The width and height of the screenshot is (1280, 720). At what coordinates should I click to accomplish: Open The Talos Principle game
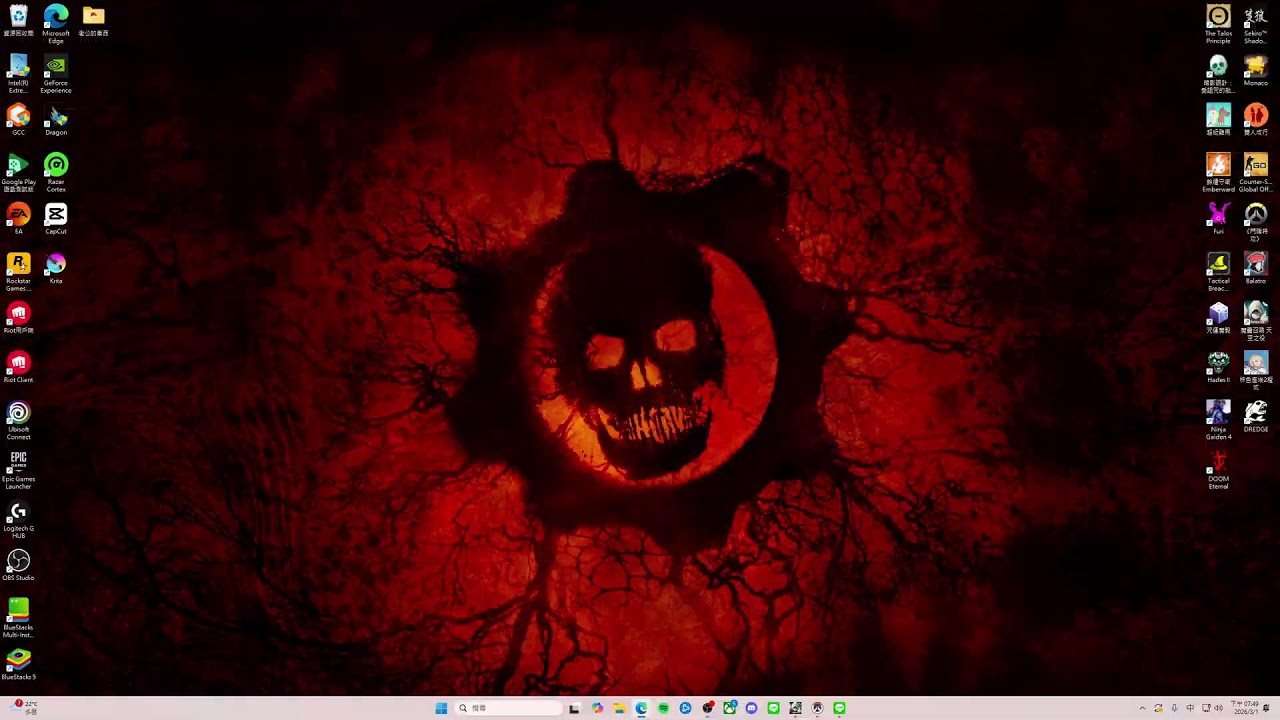tap(1218, 24)
